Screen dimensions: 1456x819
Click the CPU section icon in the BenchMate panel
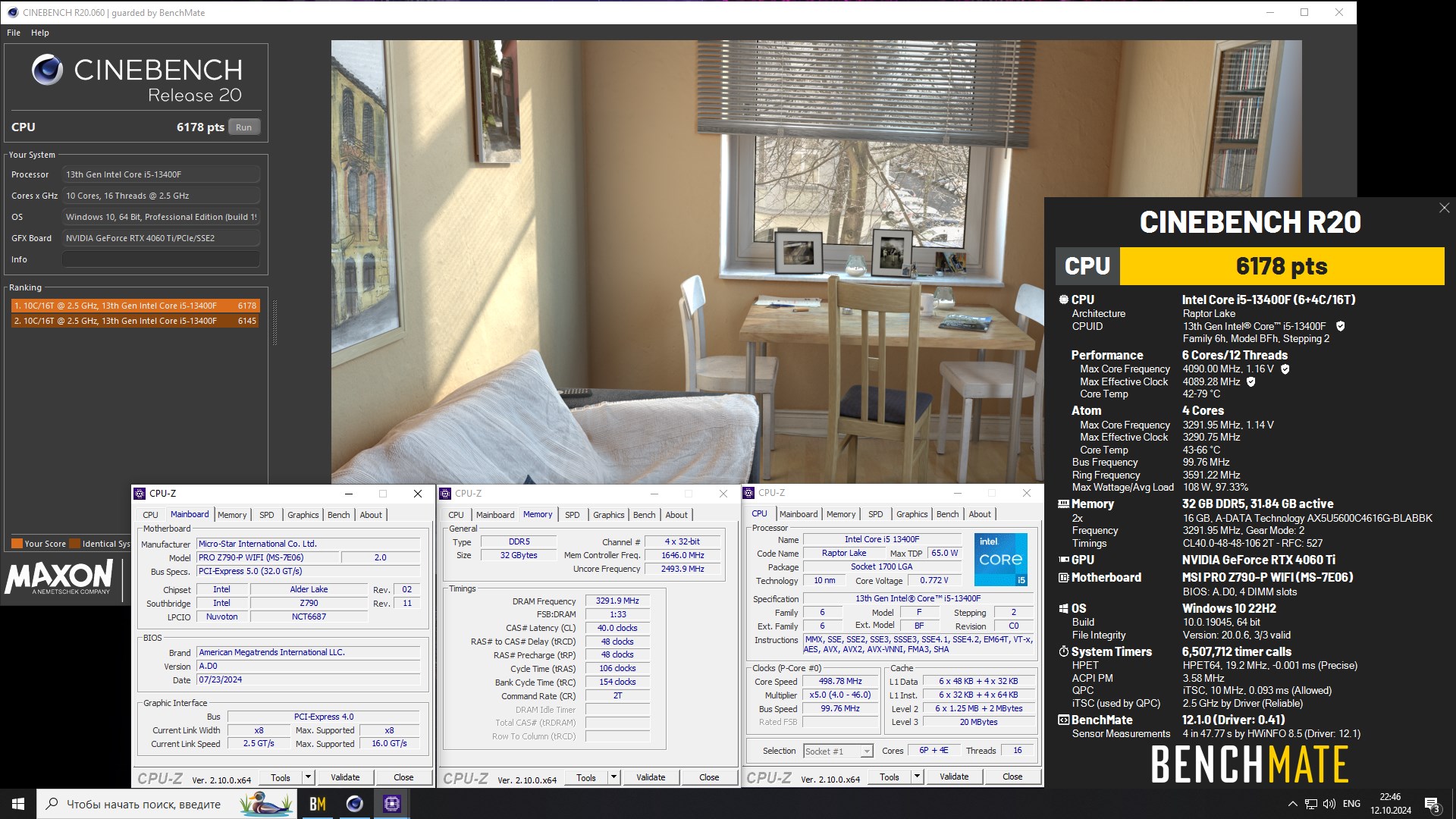point(1064,300)
